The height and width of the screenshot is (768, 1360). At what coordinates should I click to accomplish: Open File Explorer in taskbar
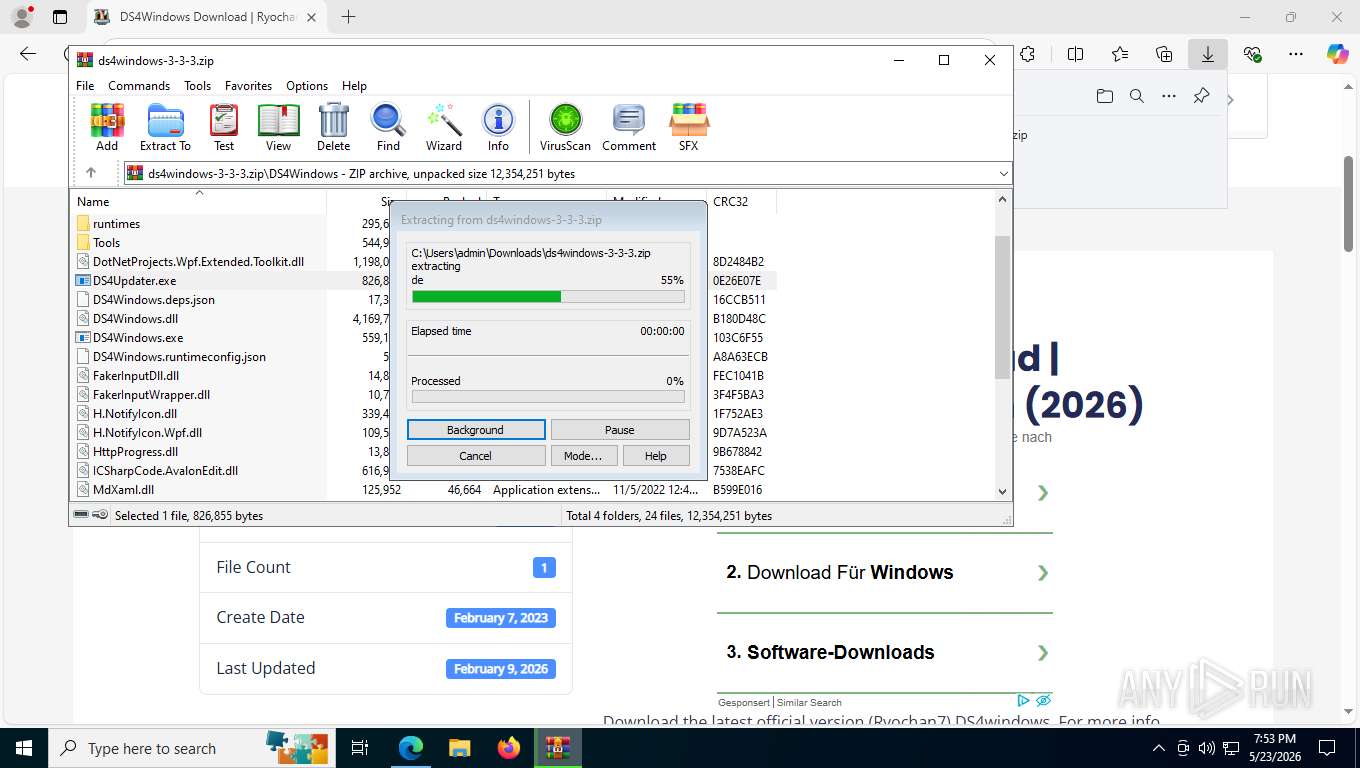point(459,748)
